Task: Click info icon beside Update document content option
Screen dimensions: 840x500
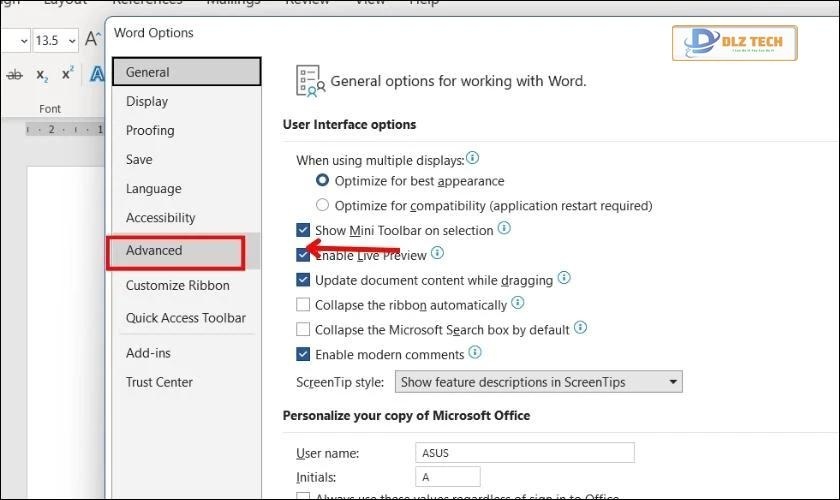Action: click(x=564, y=279)
